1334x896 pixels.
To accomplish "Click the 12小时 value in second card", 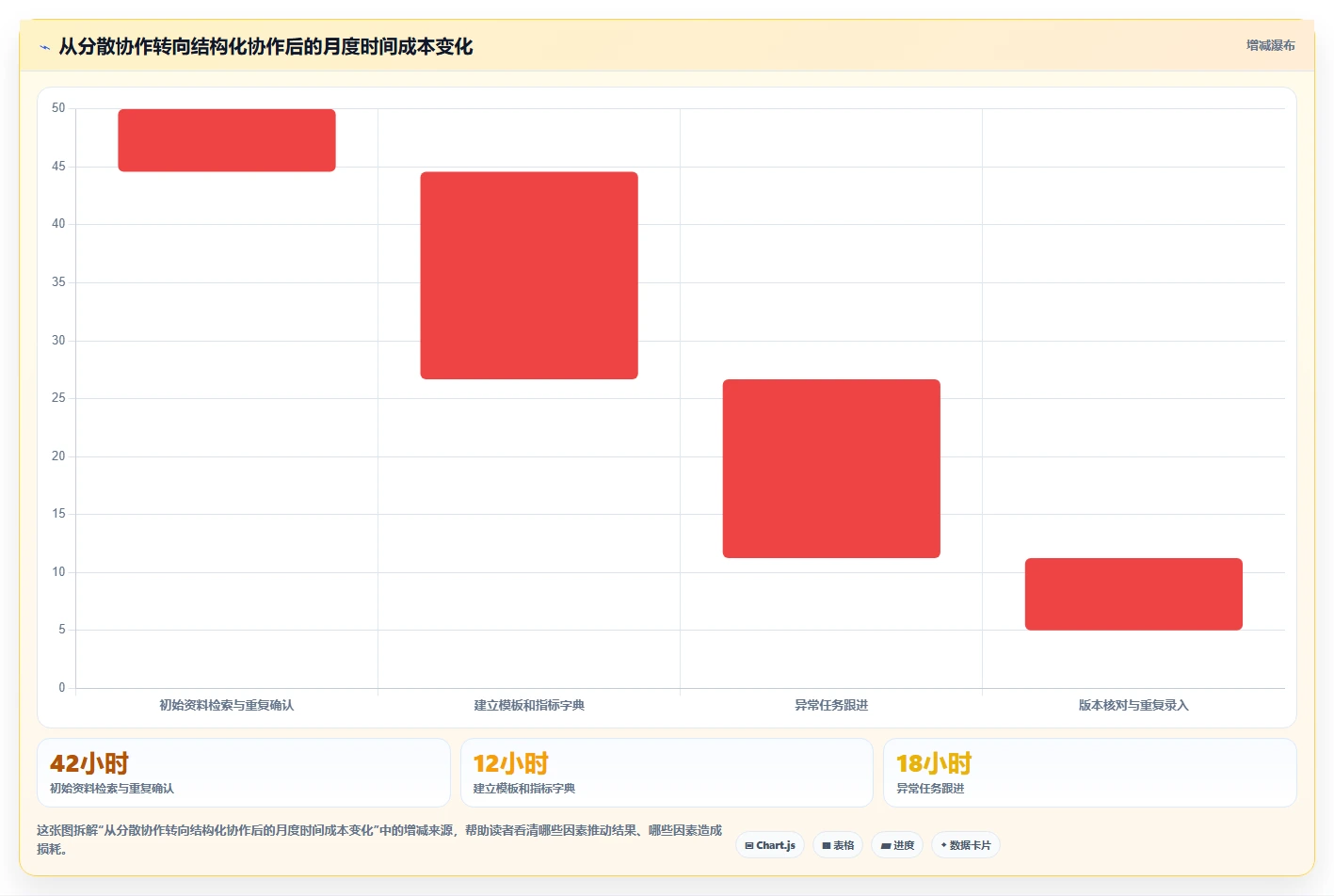I will [511, 763].
